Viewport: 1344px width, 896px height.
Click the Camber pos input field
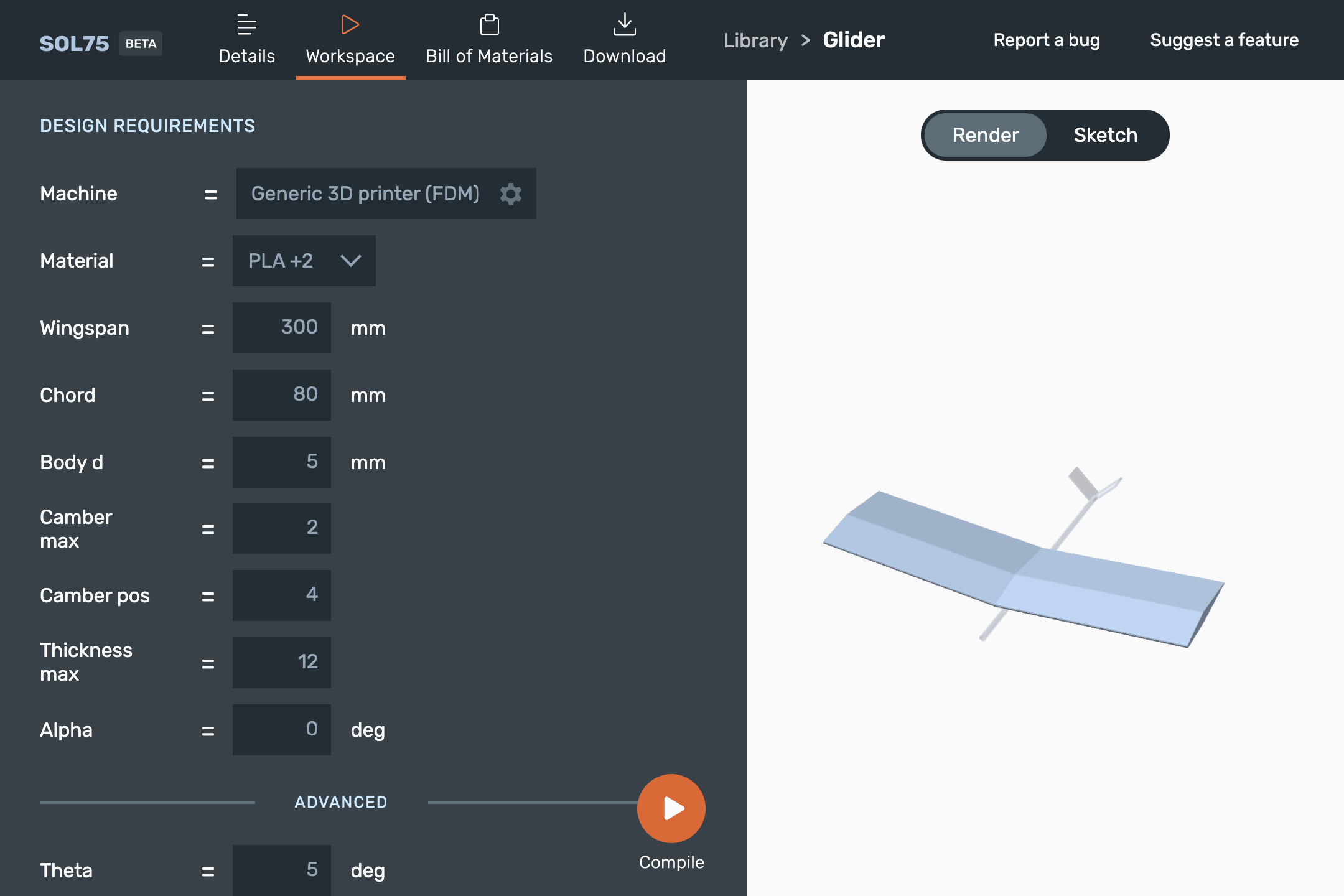tap(282, 595)
